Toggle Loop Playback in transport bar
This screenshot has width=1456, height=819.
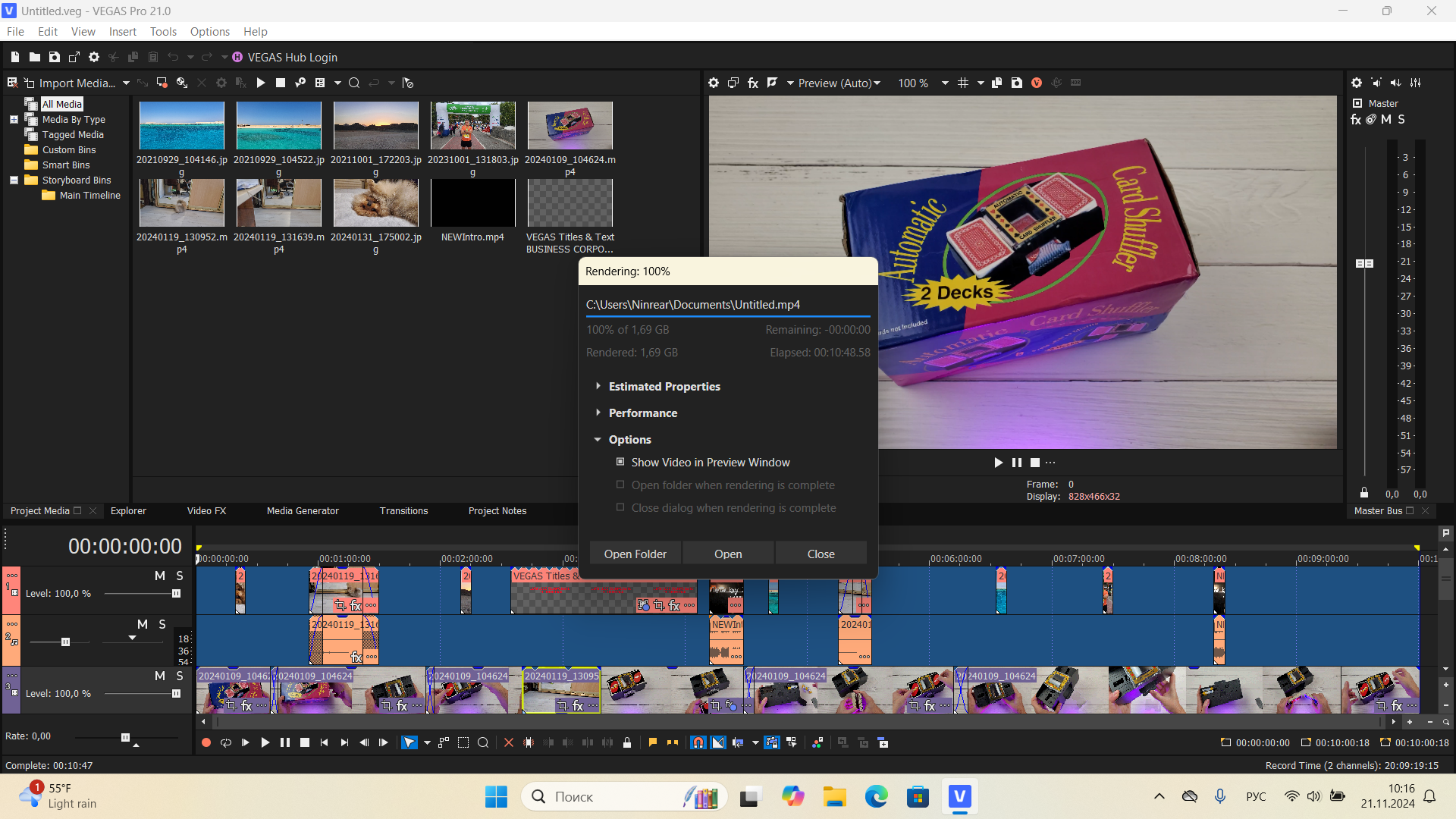(226, 743)
